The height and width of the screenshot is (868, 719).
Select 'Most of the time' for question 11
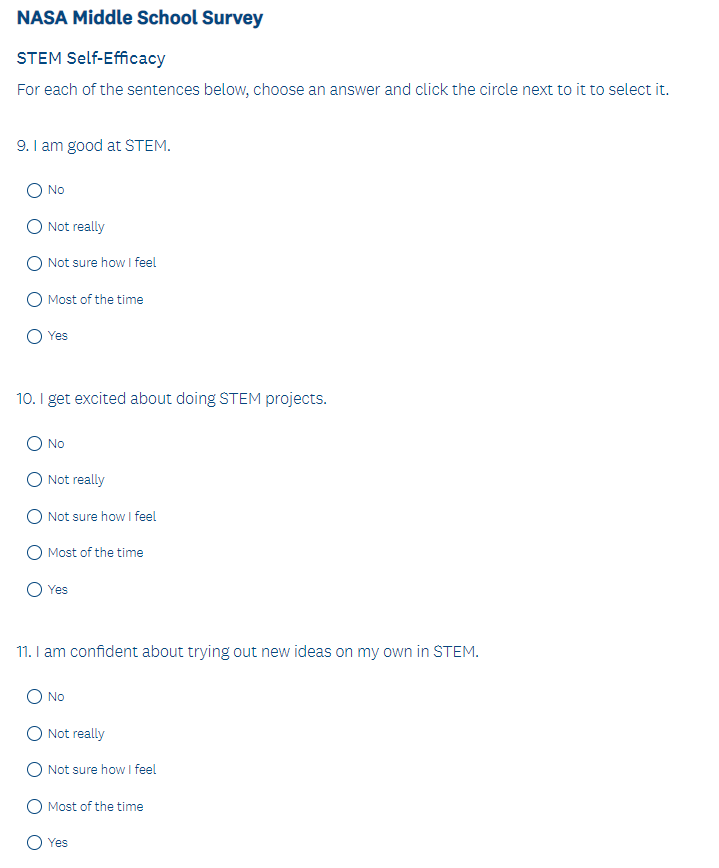pyautogui.click(x=35, y=806)
